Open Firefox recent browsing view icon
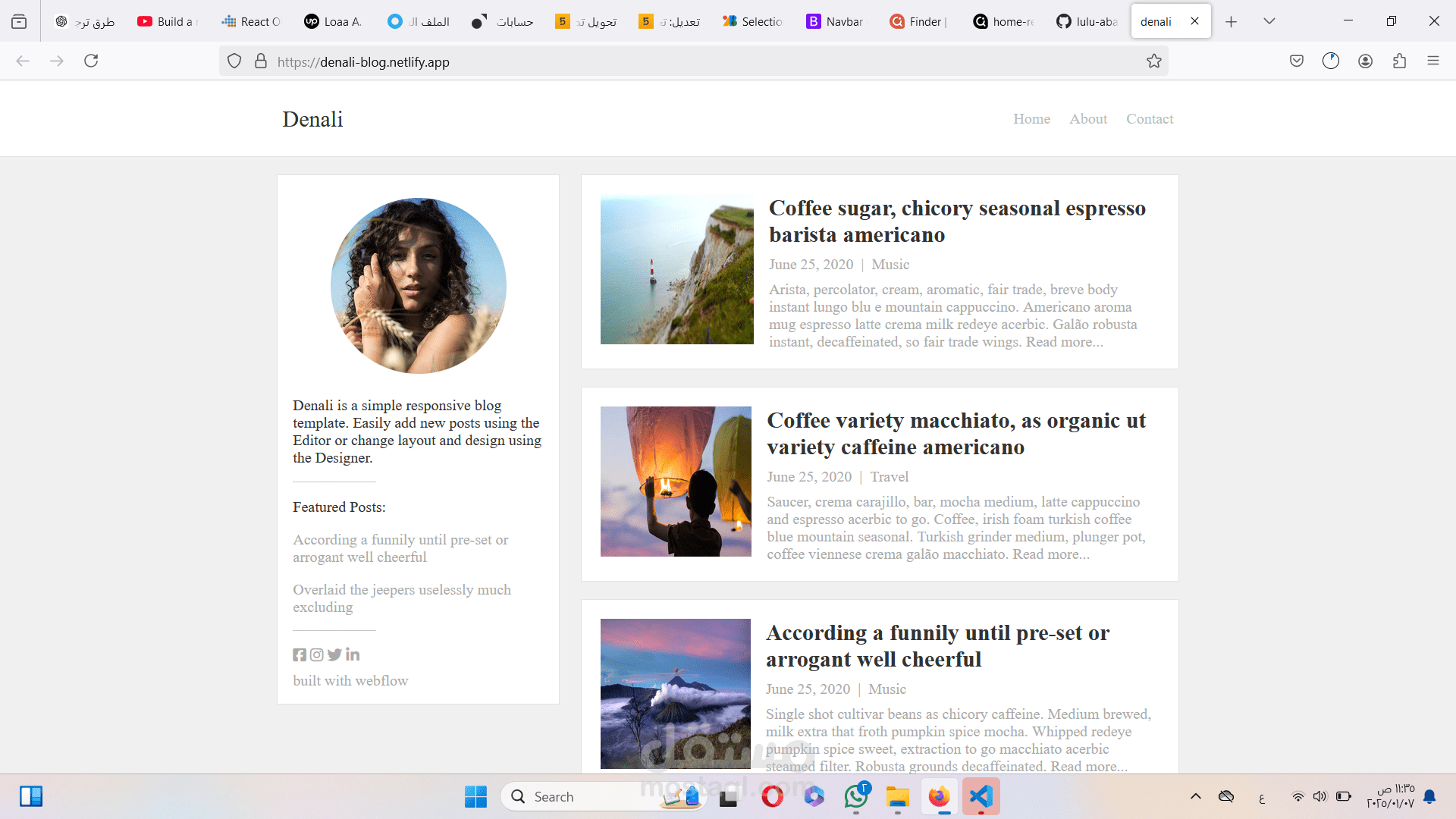Screen dimensions: 1456x819 click(x=19, y=21)
